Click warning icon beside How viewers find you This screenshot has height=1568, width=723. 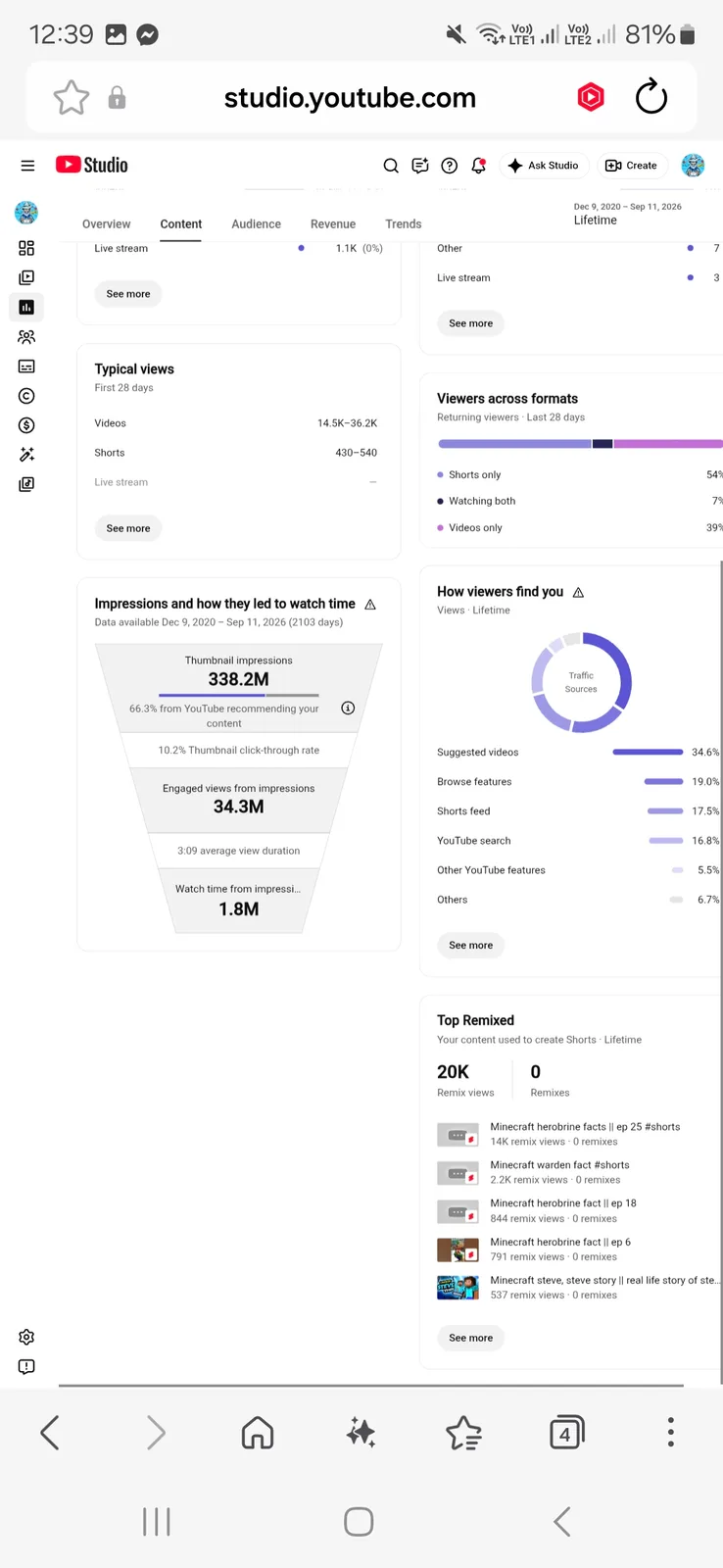(x=578, y=592)
